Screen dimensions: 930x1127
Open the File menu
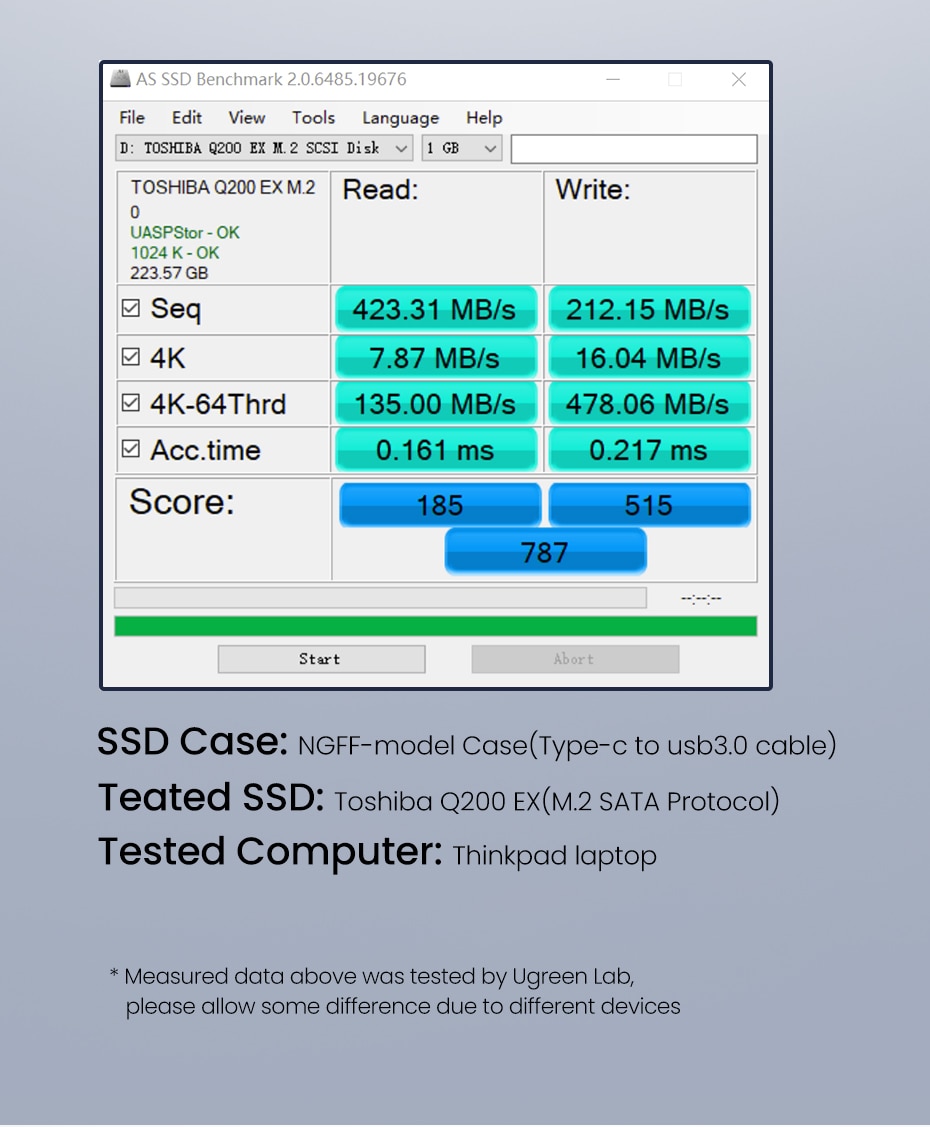click(x=132, y=118)
